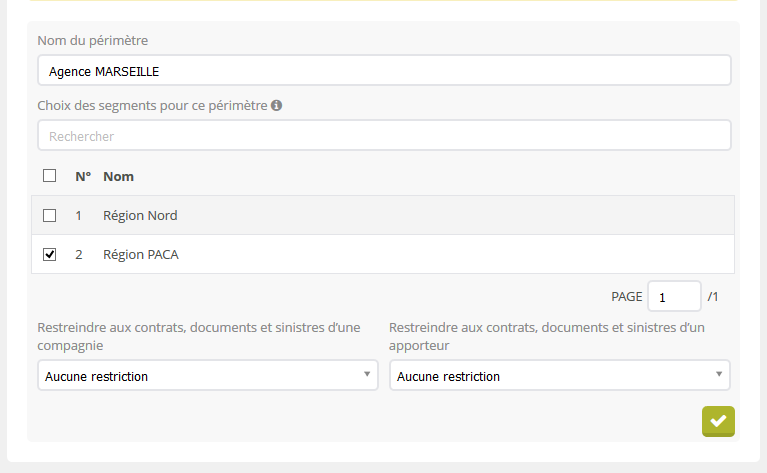Screen dimensions: 767x473
Task: Select the Région PACA row name
Action: click(x=141, y=255)
